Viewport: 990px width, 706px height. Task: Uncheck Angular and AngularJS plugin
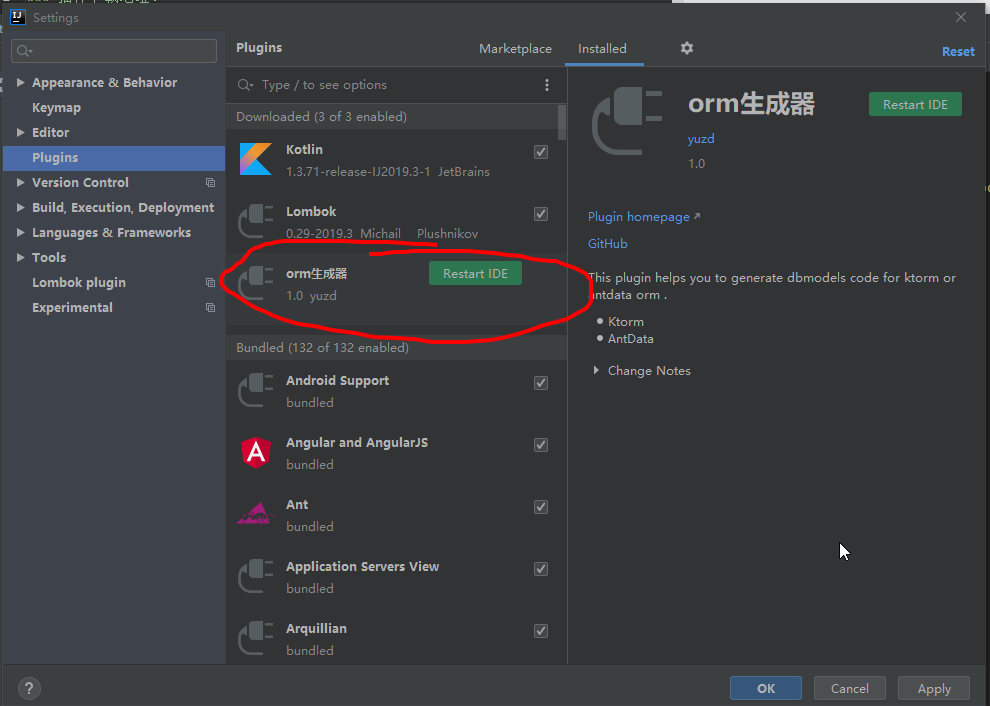[x=541, y=445]
